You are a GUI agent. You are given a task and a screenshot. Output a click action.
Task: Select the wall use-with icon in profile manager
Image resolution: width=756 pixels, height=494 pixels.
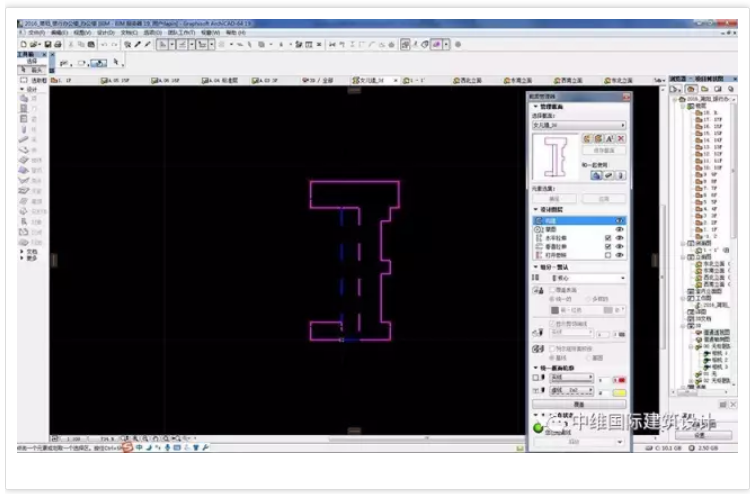tap(597, 175)
